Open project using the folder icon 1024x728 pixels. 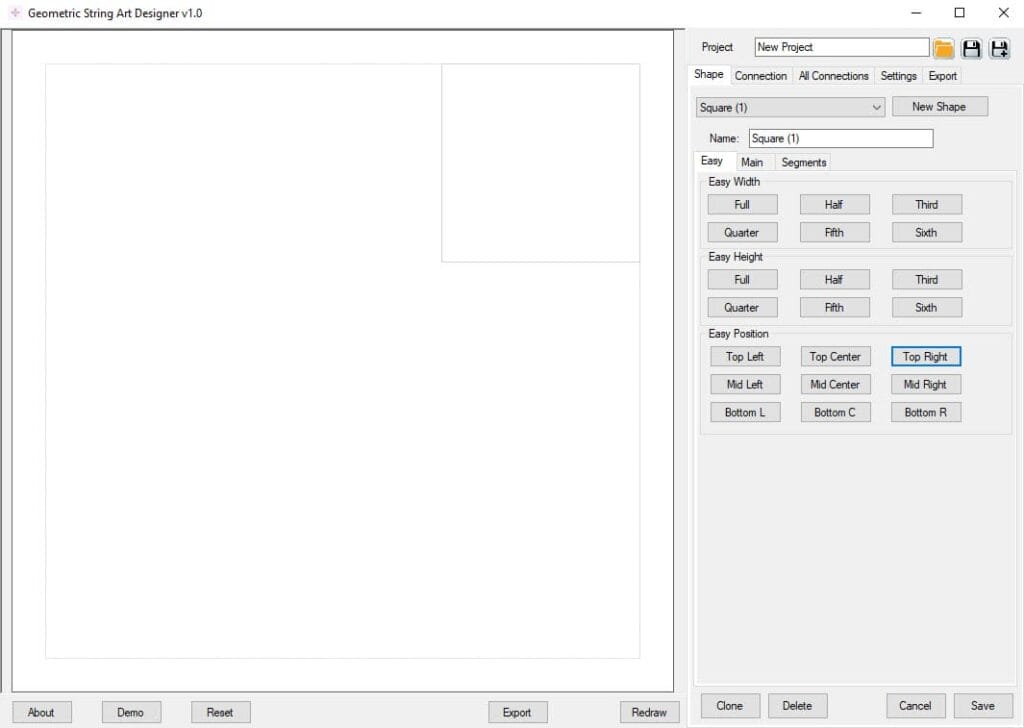pyautogui.click(x=944, y=48)
